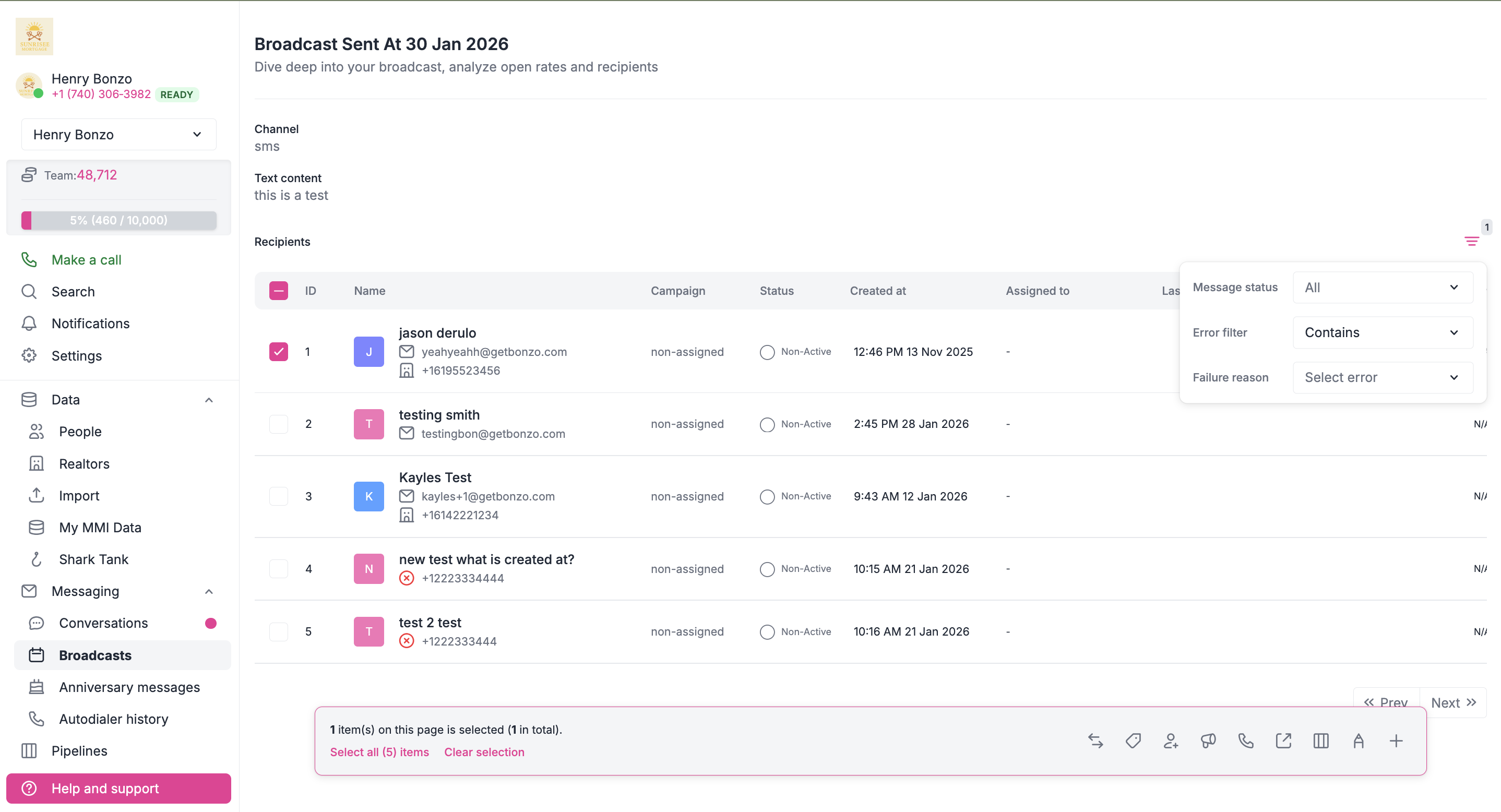Click the building icon beside +16195523456
1501x812 pixels.
tap(407, 371)
